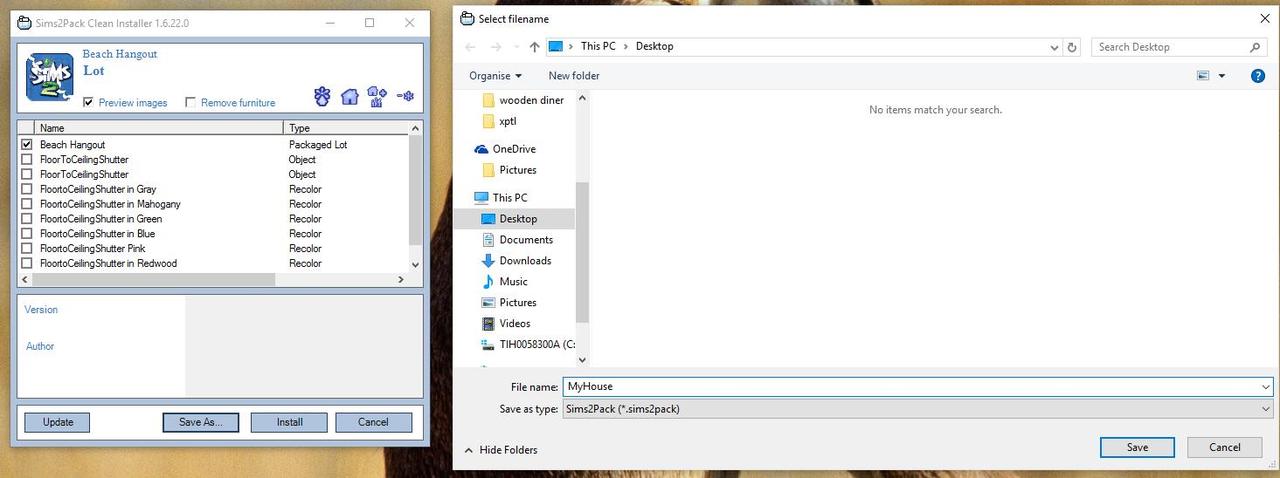
Task: Click the Save As... button
Action: [x=201, y=422]
